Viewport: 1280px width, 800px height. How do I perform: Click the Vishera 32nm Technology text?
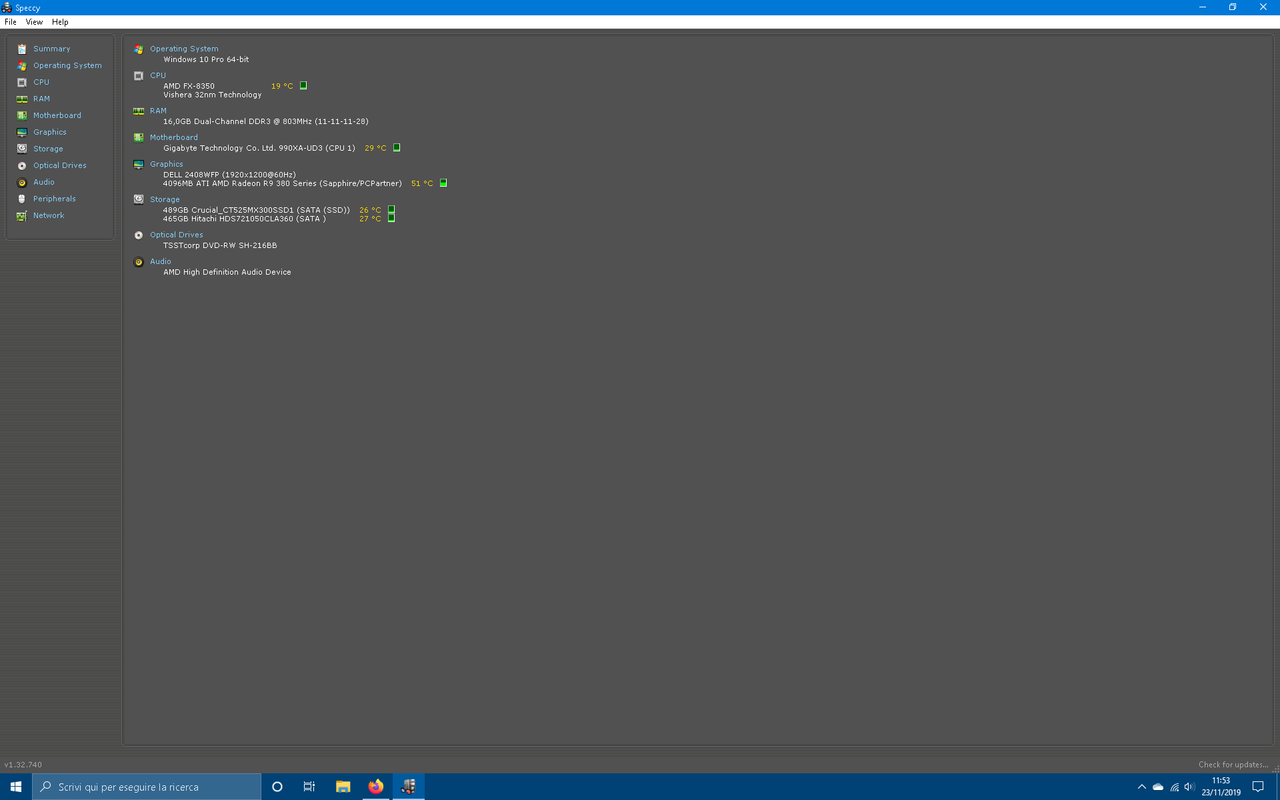pyautogui.click(x=212, y=95)
